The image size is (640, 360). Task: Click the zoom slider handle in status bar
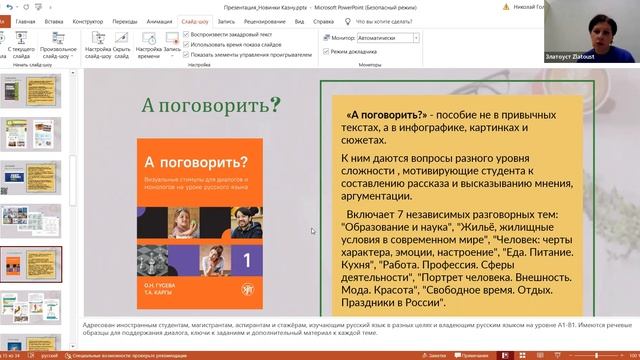coord(596,356)
